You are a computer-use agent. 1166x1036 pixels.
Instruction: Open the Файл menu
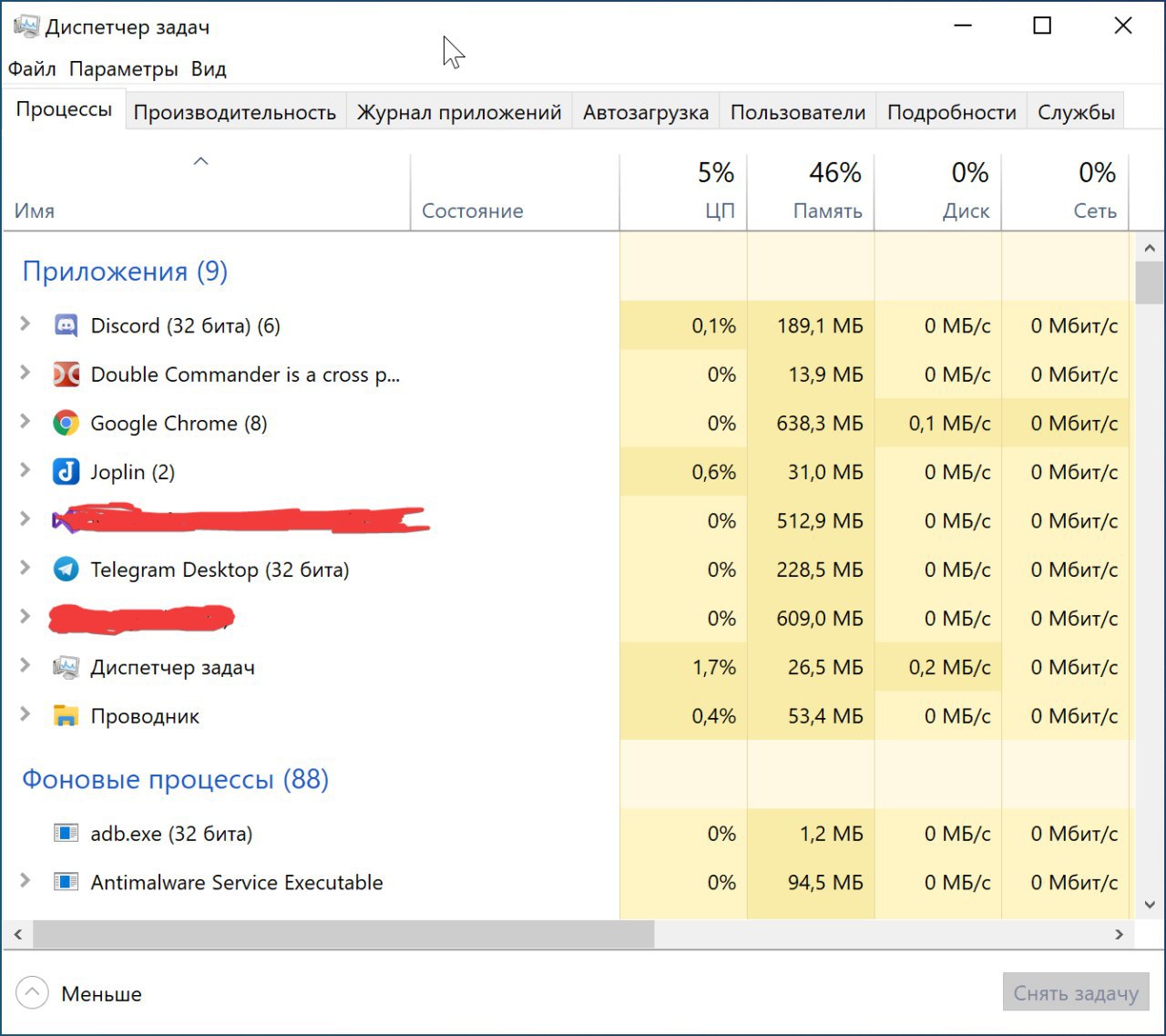(32, 69)
